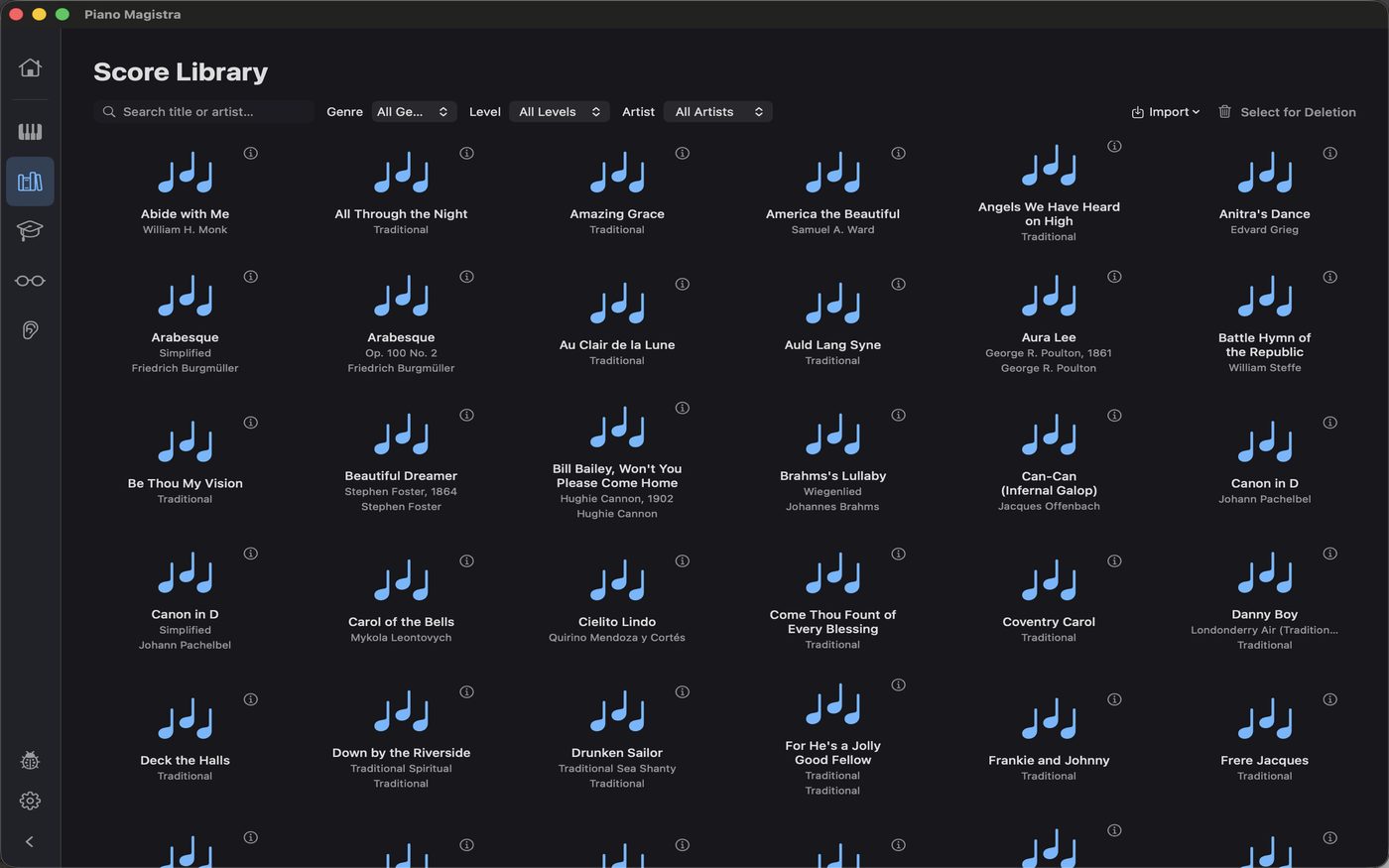Click the 'Au Clair de la Lune' title
1389x868 pixels.
click(x=617, y=344)
